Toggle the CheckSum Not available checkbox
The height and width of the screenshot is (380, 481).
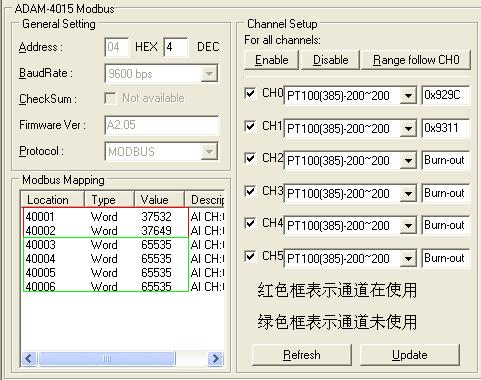click(x=110, y=98)
